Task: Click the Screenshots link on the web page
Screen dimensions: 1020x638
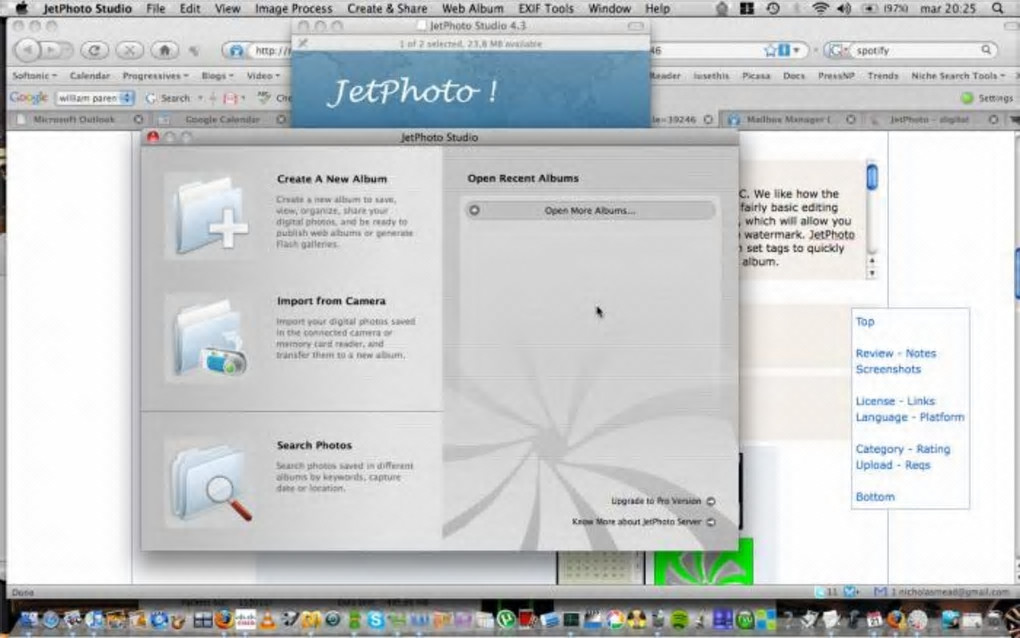Action: 888,369
